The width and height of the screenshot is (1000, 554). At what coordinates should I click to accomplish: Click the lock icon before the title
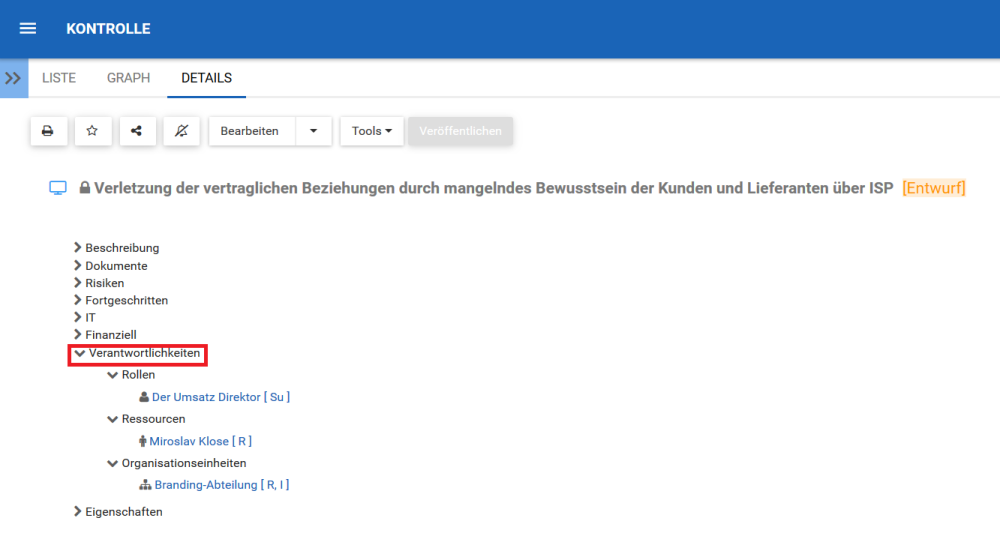[84, 187]
